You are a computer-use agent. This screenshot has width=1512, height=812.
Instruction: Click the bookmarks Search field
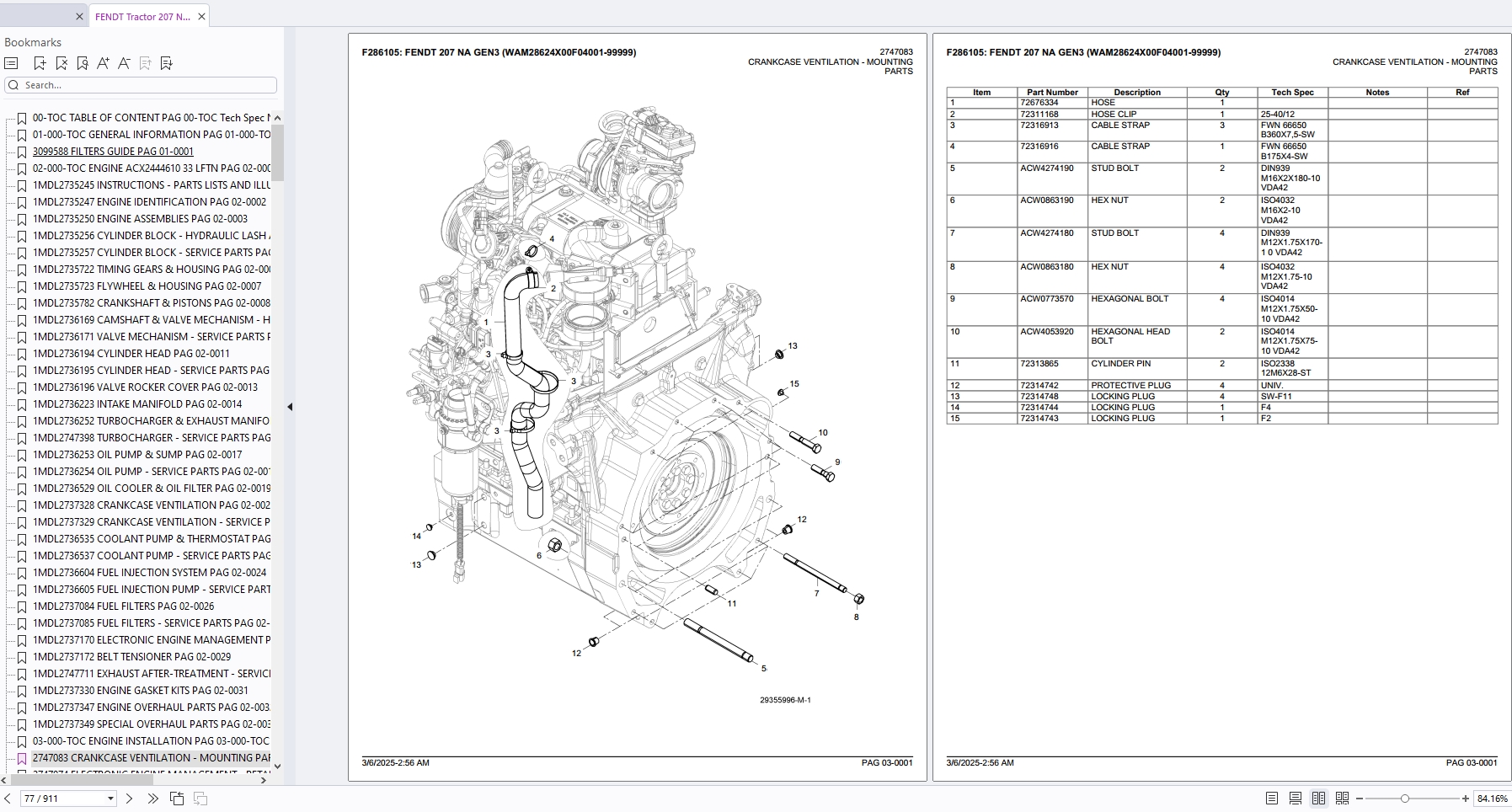pos(141,85)
